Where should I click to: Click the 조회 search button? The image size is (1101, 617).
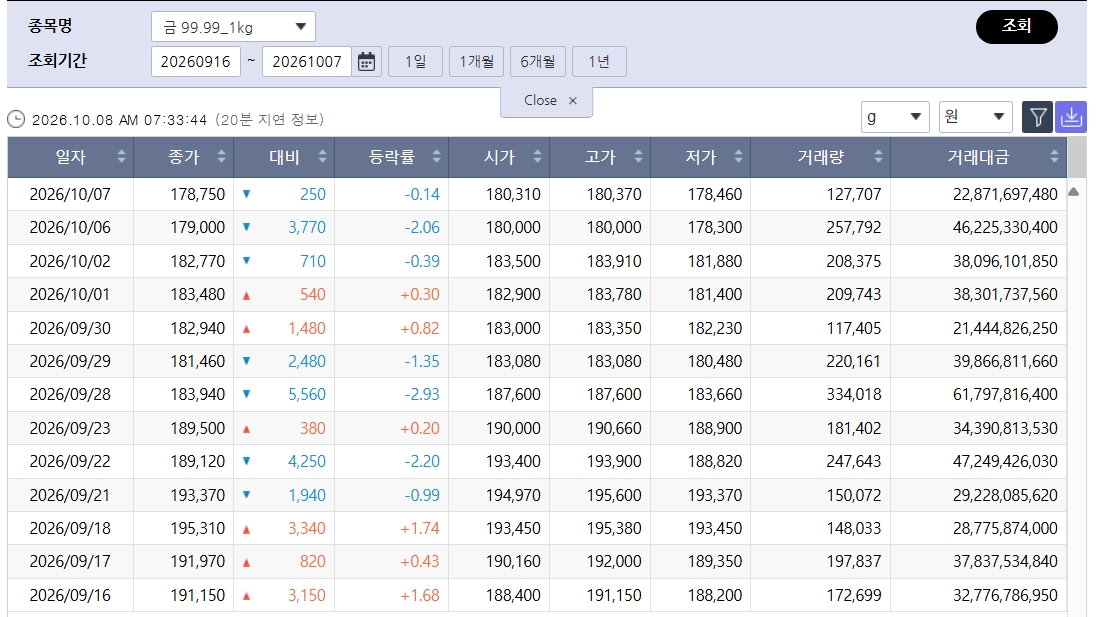tap(1017, 27)
